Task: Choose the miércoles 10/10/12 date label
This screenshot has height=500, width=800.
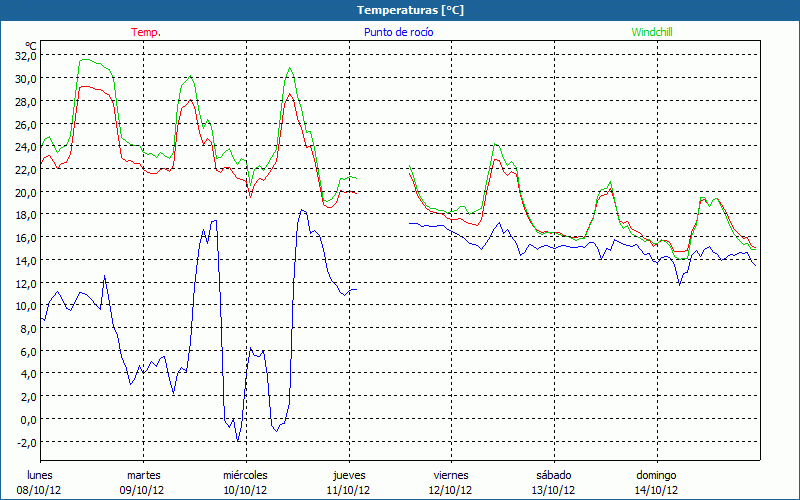Action: pos(245,483)
